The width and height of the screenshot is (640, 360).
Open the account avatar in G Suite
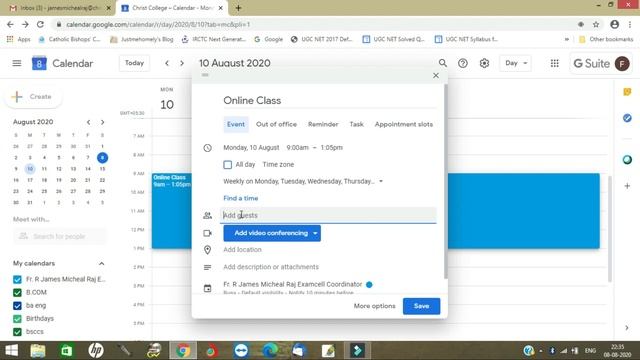click(x=622, y=64)
